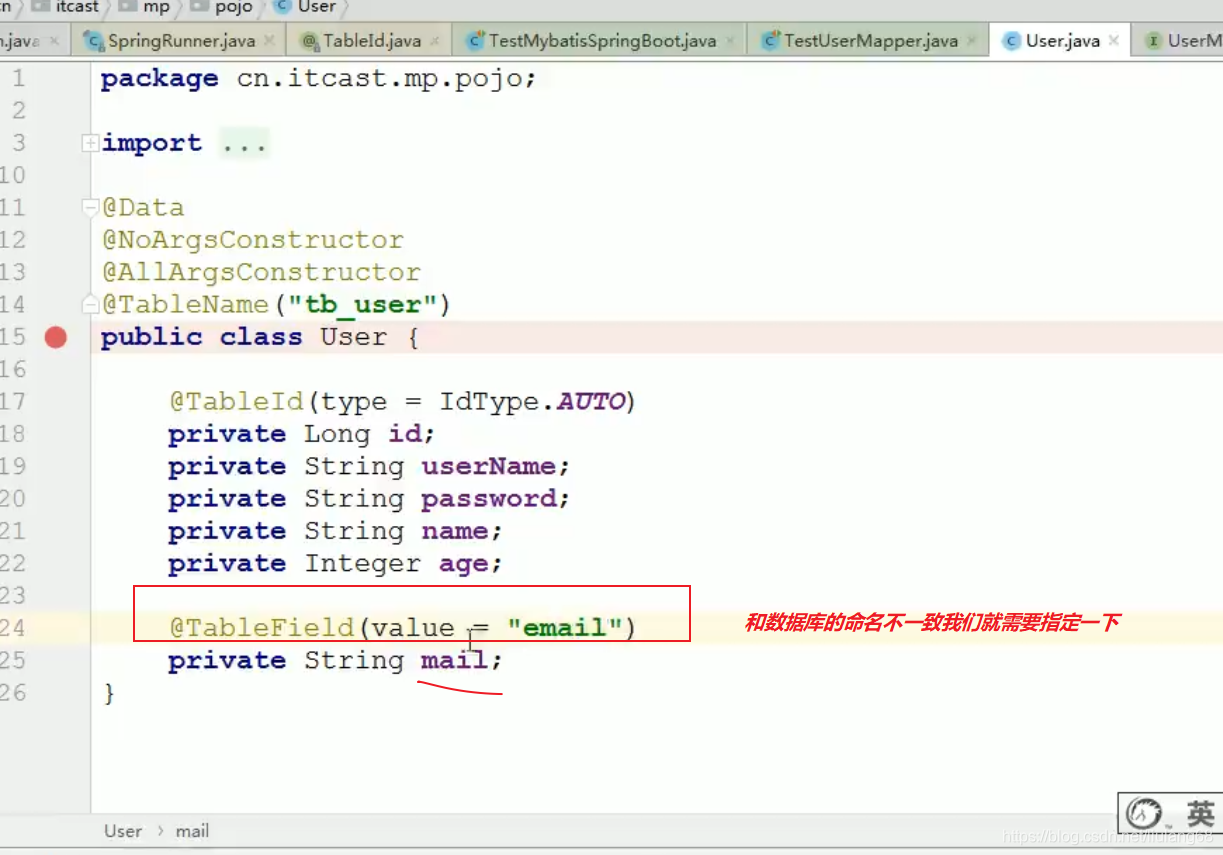Screen dimensions: 1223x855
Task: Click the mail field name
Action: coord(454,660)
